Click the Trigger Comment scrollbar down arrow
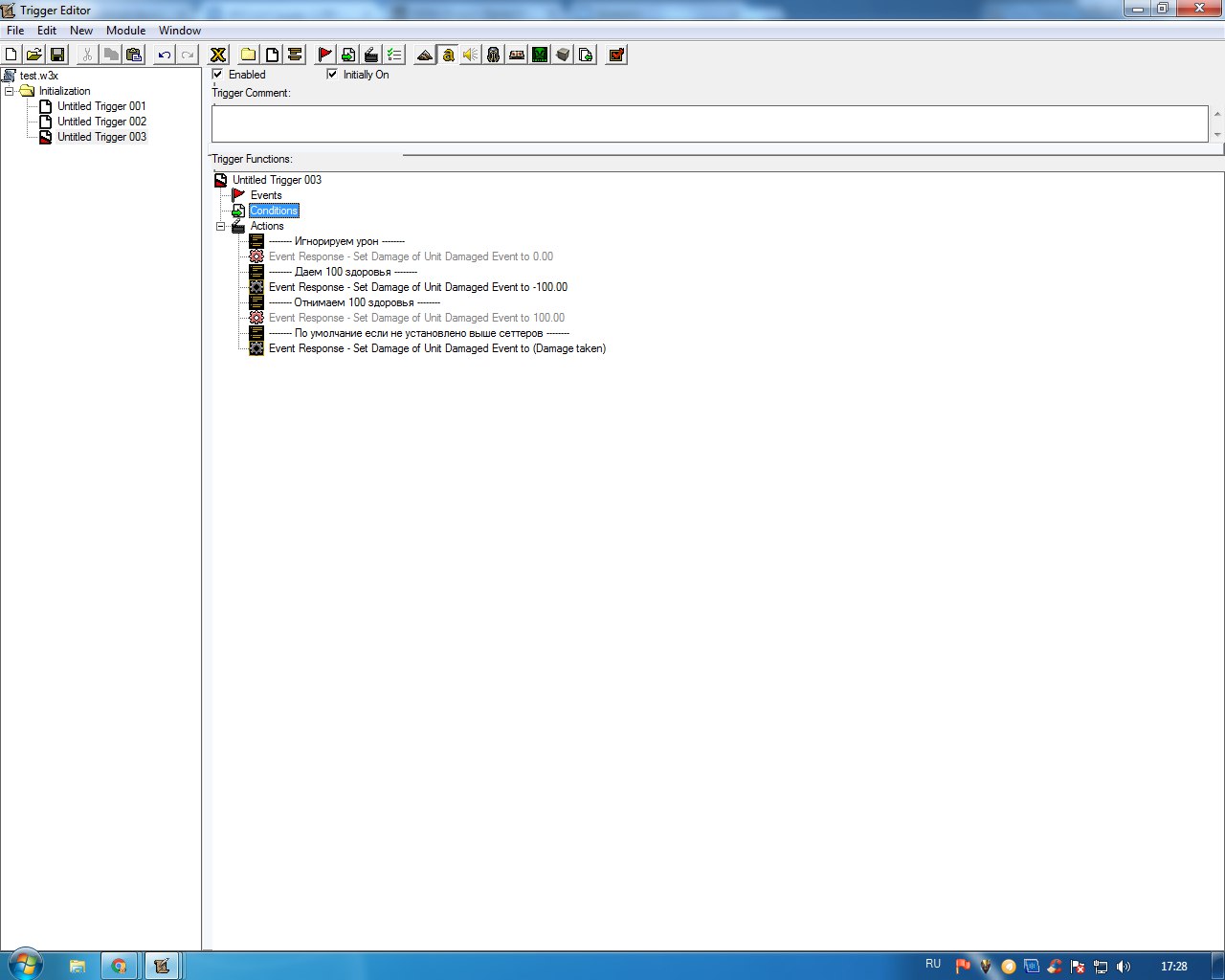 pyautogui.click(x=1216, y=135)
